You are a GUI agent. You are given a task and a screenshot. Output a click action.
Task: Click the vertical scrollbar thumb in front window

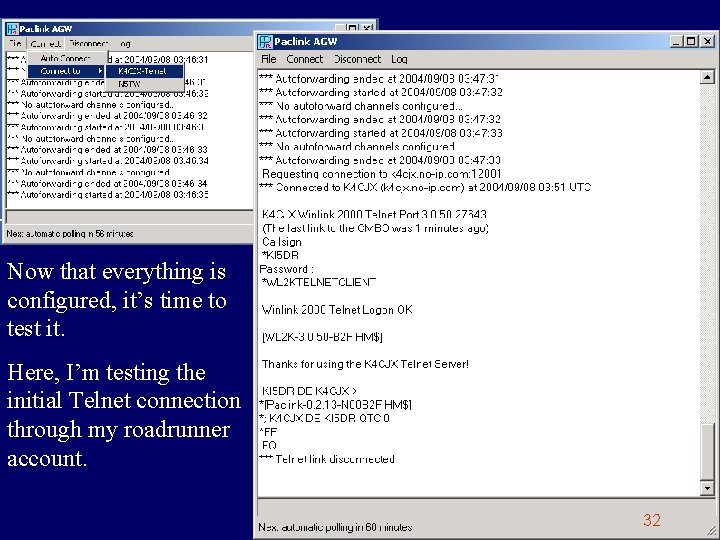click(707, 452)
